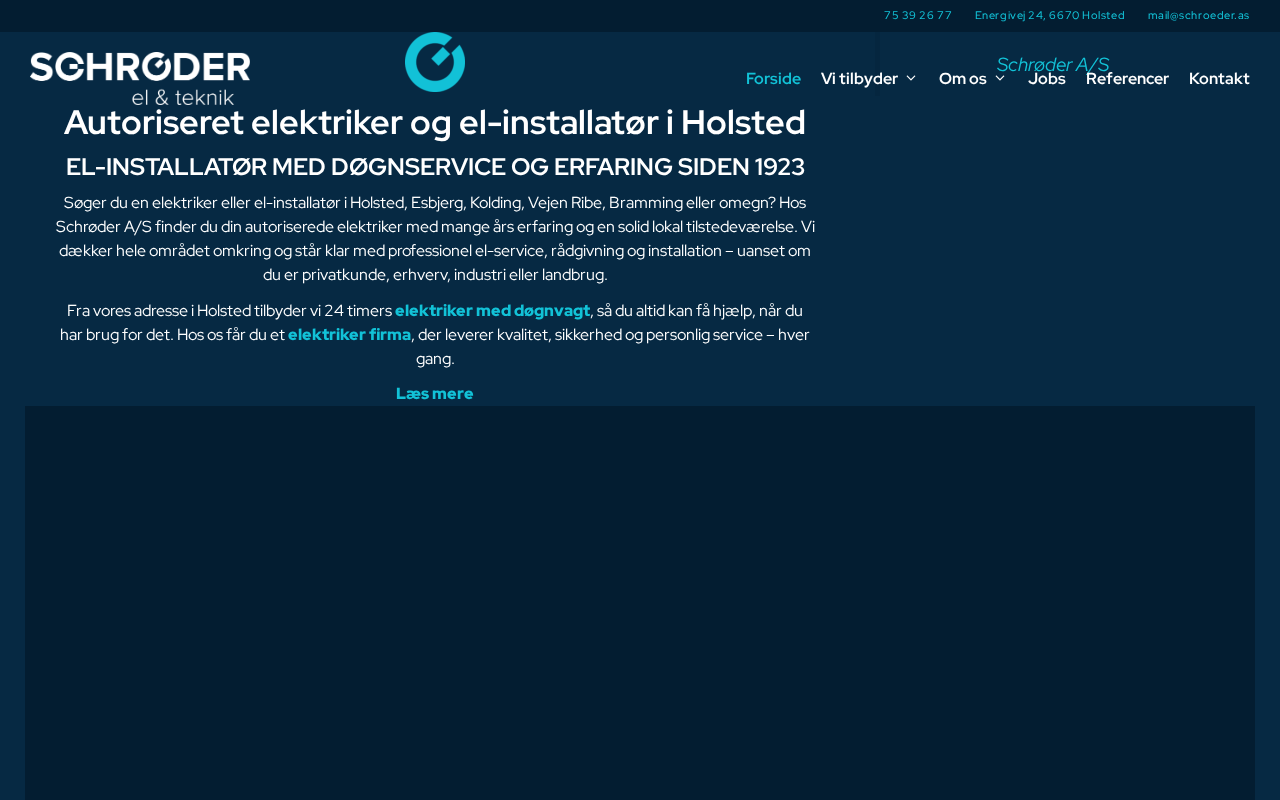Image resolution: width=1280 pixels, height=800 pixels.
Task: Click the Læs mere link
Action: pyautogui.click(x=435, y=393)
